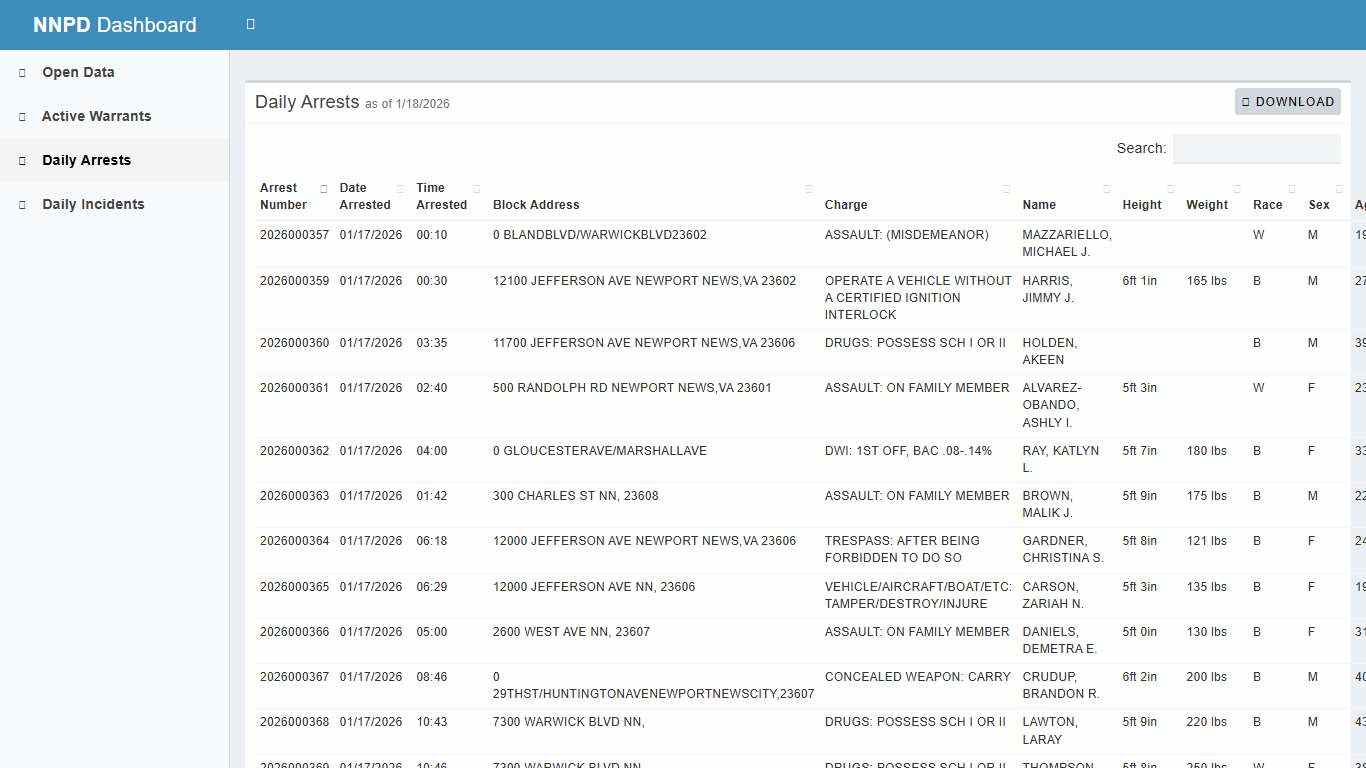Screen dimensions: 1366x768
Task: Click the Open Data sidebar icon
Action: tap(21, 72)
